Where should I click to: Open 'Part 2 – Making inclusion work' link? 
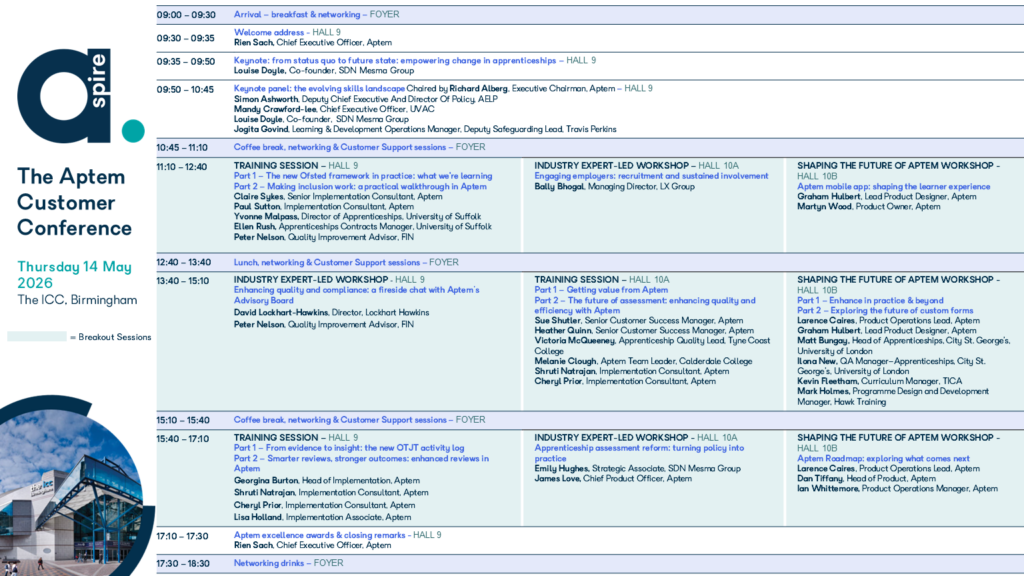pos(360,186)
